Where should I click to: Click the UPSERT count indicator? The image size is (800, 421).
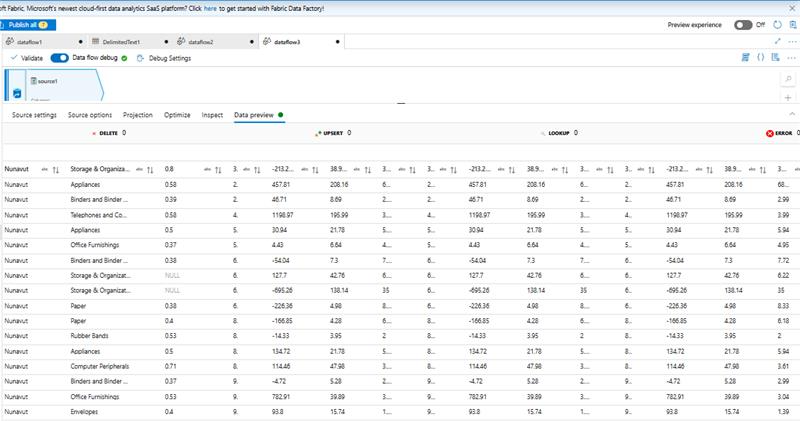(x=333, y=133)
